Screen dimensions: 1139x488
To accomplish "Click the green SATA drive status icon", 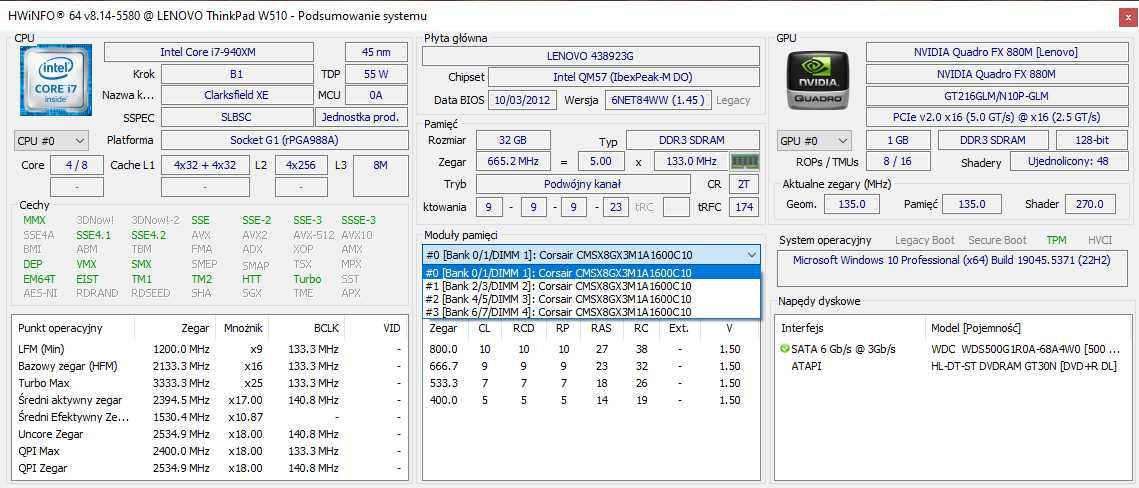I will 785,349.
